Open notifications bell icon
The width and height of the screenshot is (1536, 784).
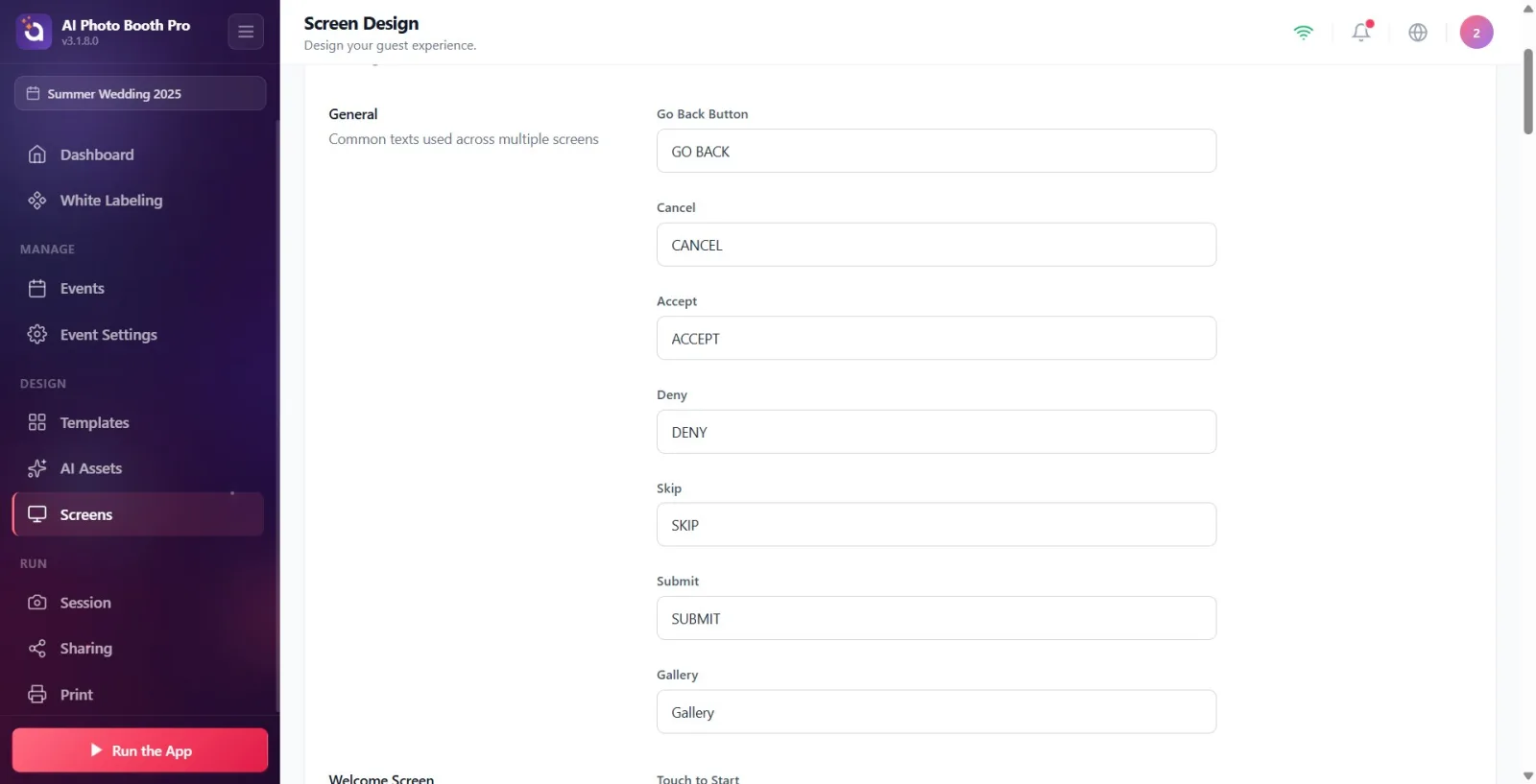click(1361, 32)
